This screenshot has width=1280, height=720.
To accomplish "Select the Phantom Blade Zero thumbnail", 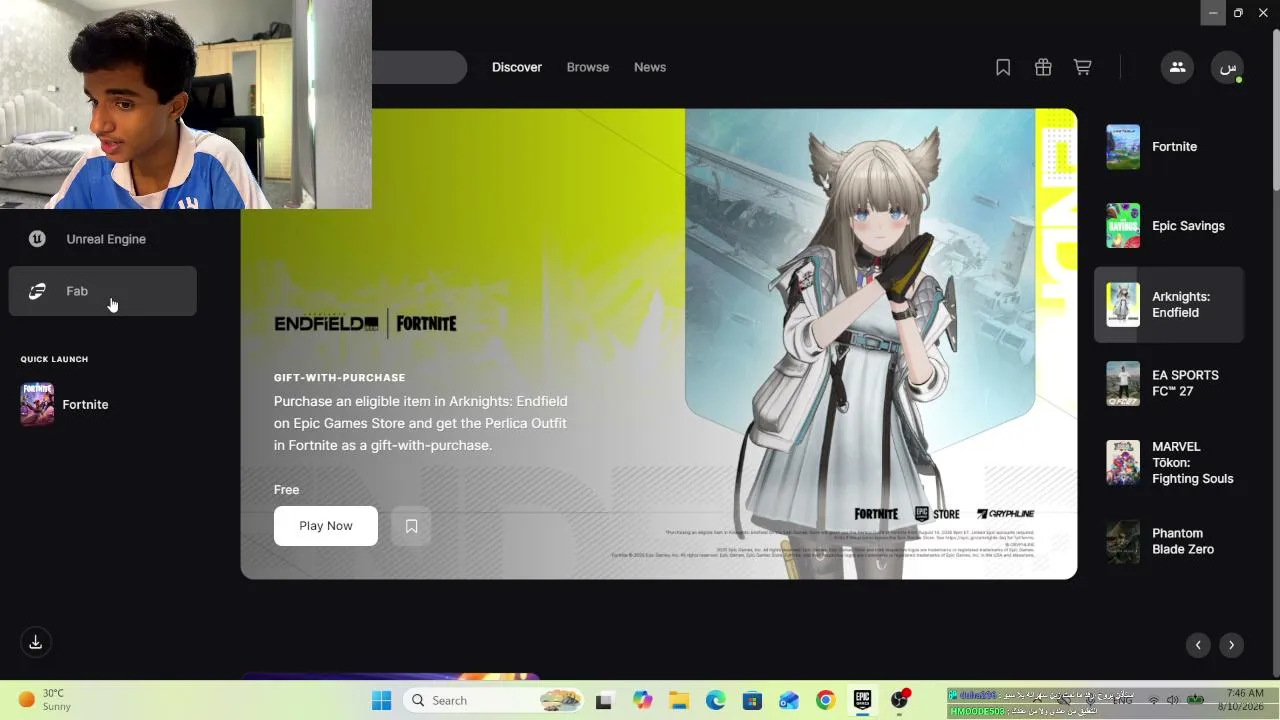I will pyautogui.click(x=1123, y=541).
